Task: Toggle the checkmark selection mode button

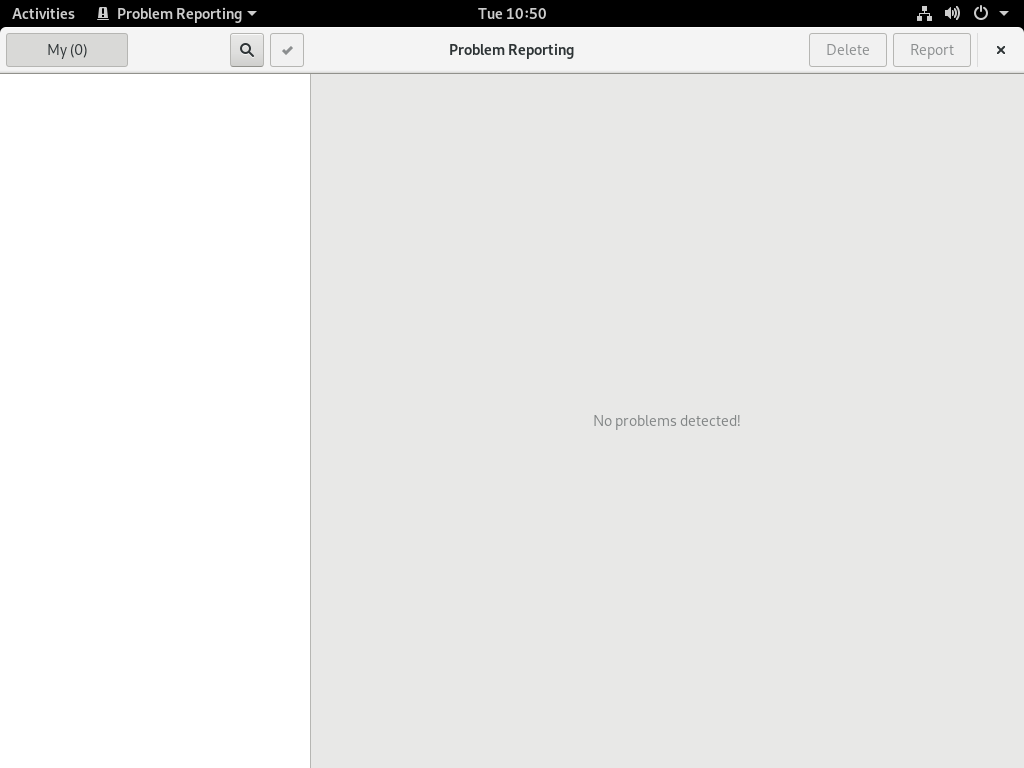Action: pos(287,50)
